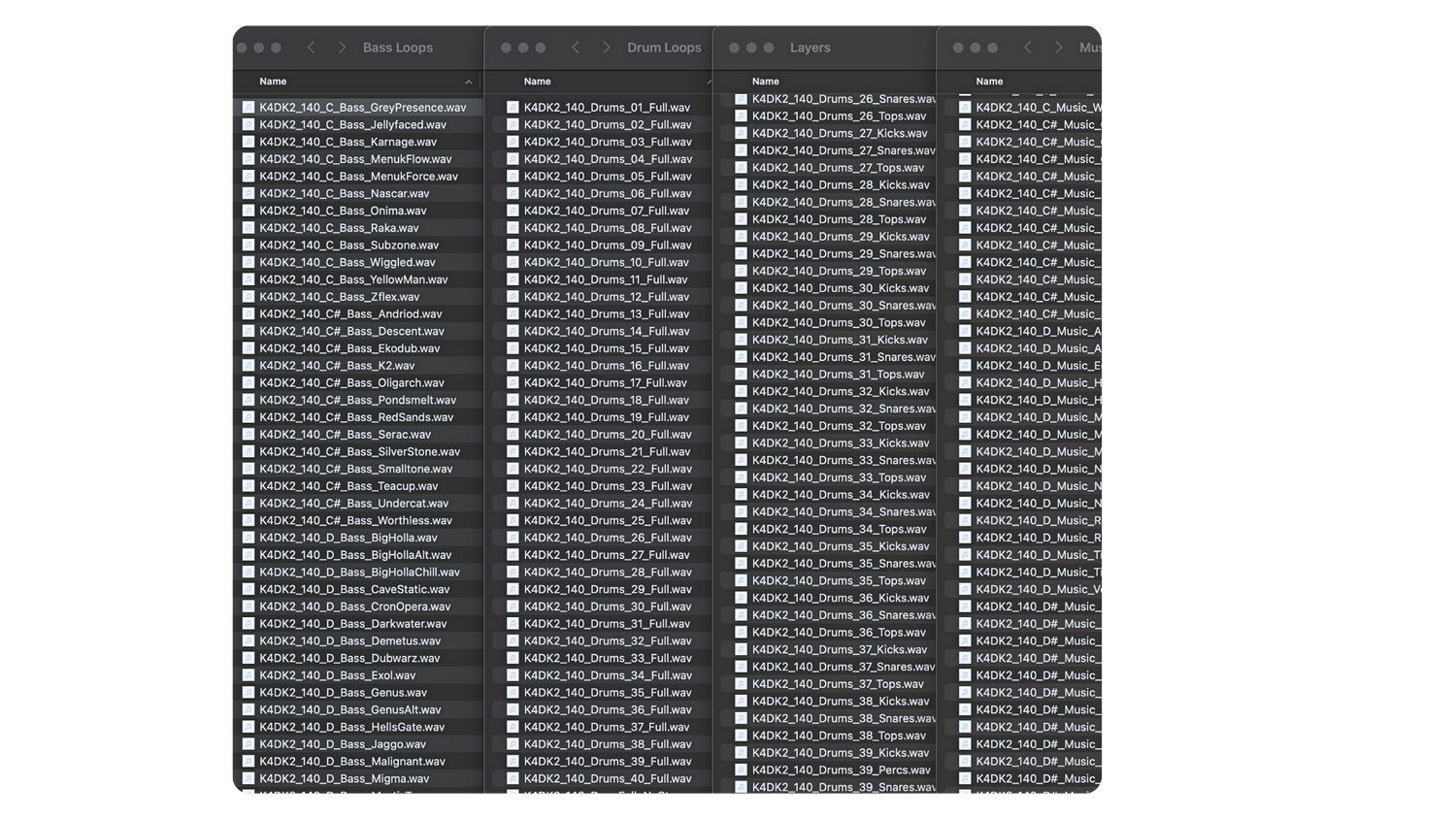
Task: Click the file icon beside K4DK2_140_C_Bass_GreyPresence.wav
Action: point(248,108)
